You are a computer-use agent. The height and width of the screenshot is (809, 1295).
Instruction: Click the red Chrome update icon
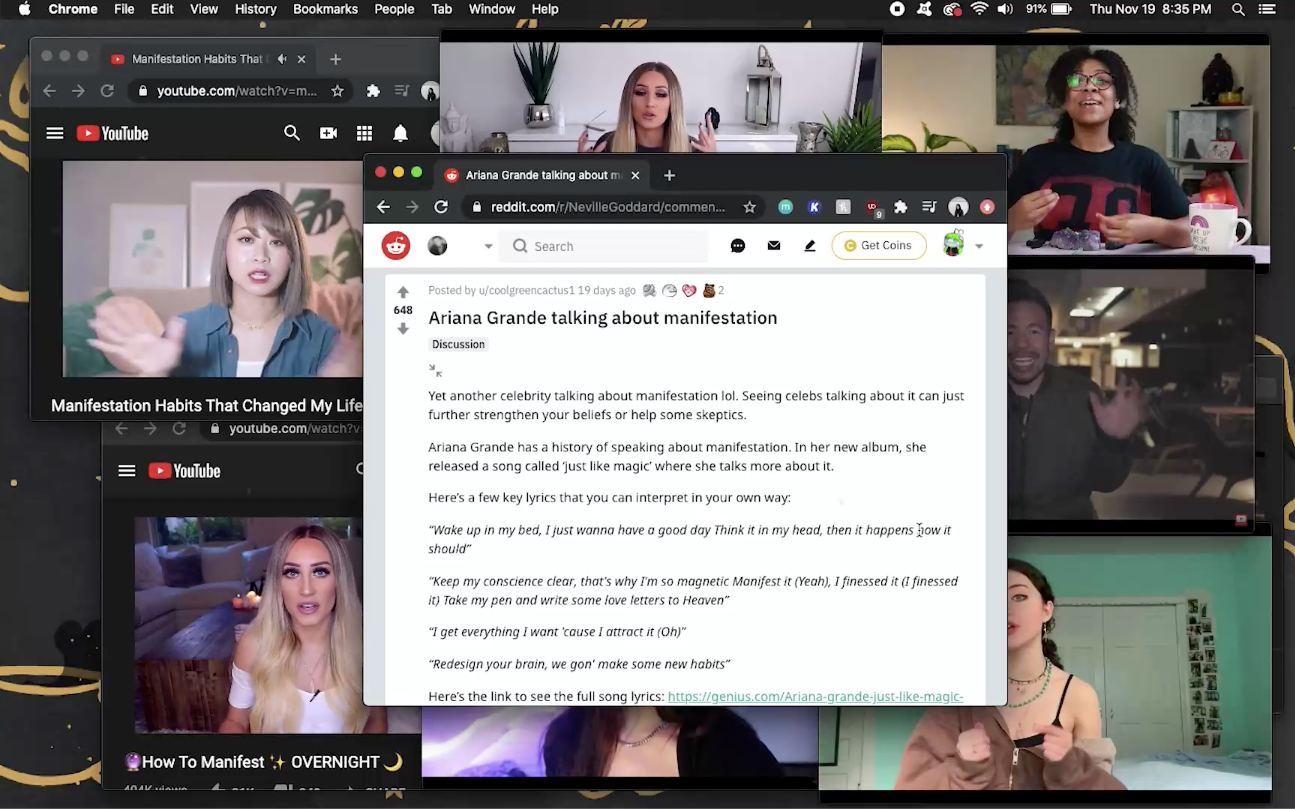(987, 207)
